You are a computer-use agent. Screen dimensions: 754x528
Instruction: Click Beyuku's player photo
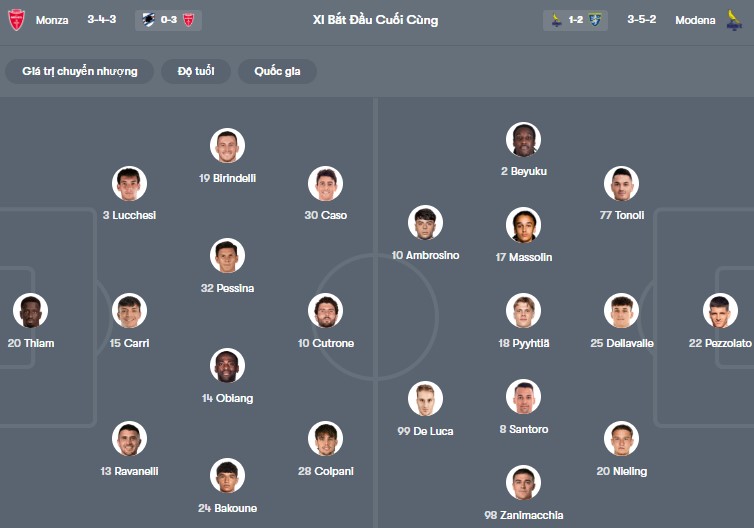tap(523, 139)
